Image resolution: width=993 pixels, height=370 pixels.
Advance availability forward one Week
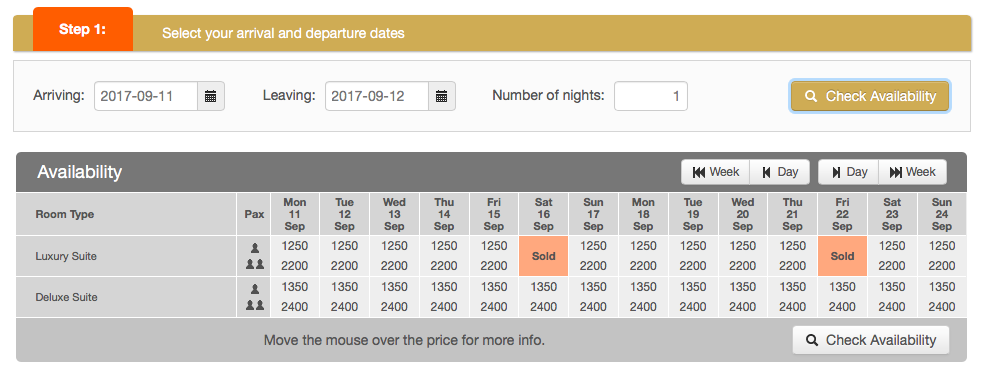[913, 172]
